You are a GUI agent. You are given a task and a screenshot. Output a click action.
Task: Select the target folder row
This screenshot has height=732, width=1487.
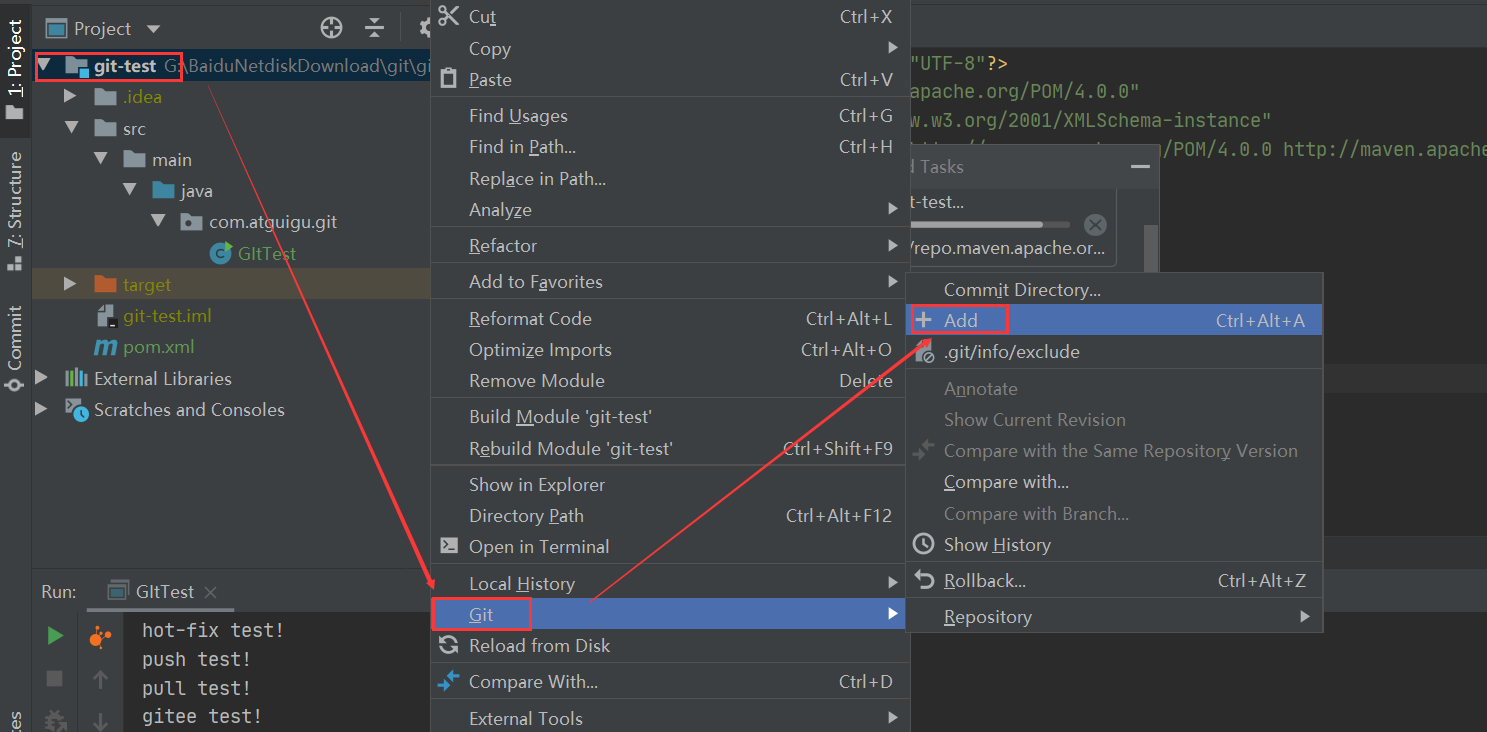pyautogui.click(x=231, y=284)
